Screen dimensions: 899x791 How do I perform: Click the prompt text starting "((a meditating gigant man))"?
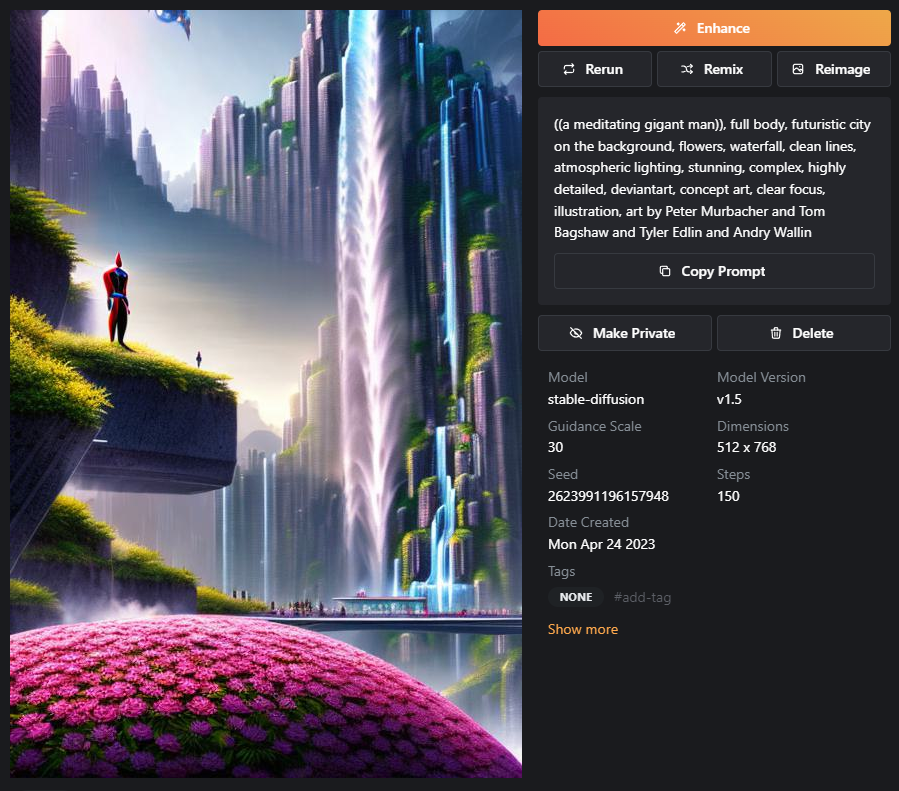coord(712,178)
